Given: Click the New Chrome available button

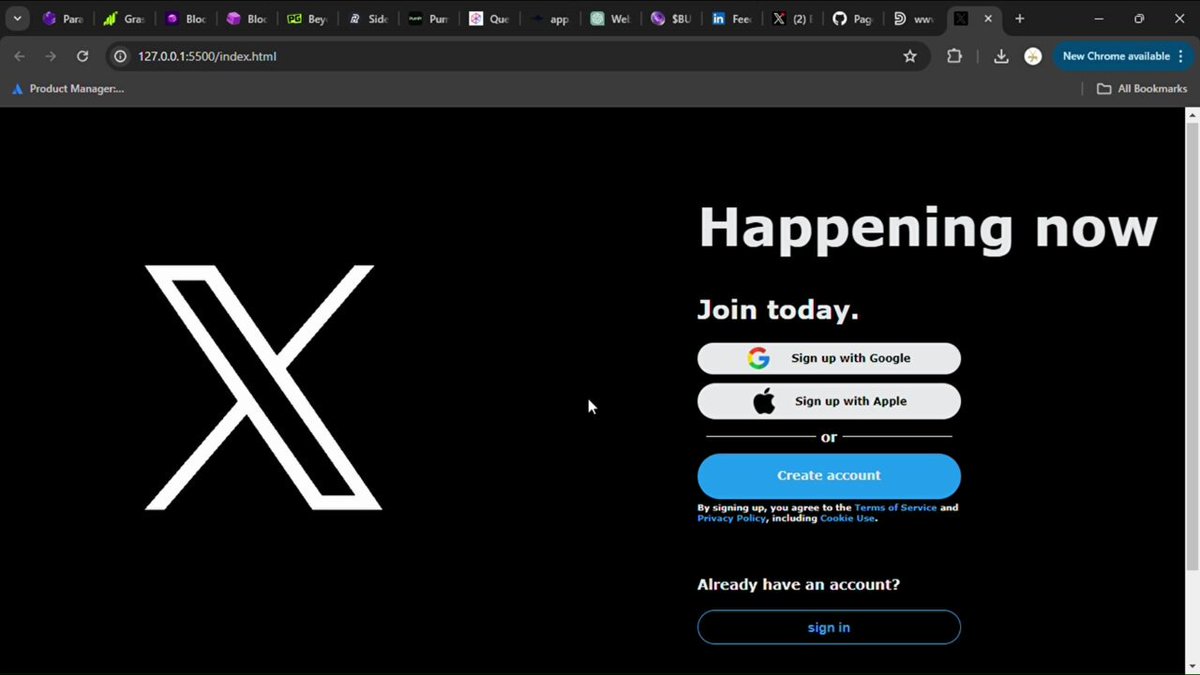Looking at the screenshot, I should (x=1122, y=56).
